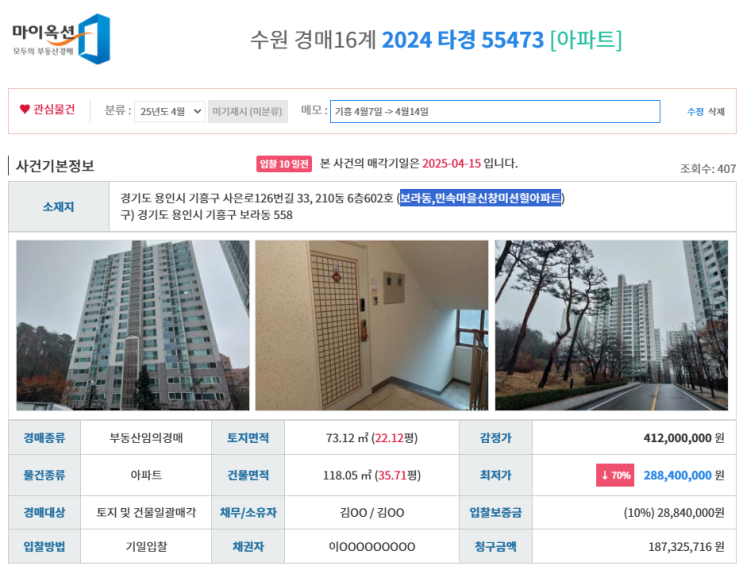Click the highlighted 보라동,민속마을신창미션힐아파트 text
The image size is (743, 566).
tap(480, 198)
